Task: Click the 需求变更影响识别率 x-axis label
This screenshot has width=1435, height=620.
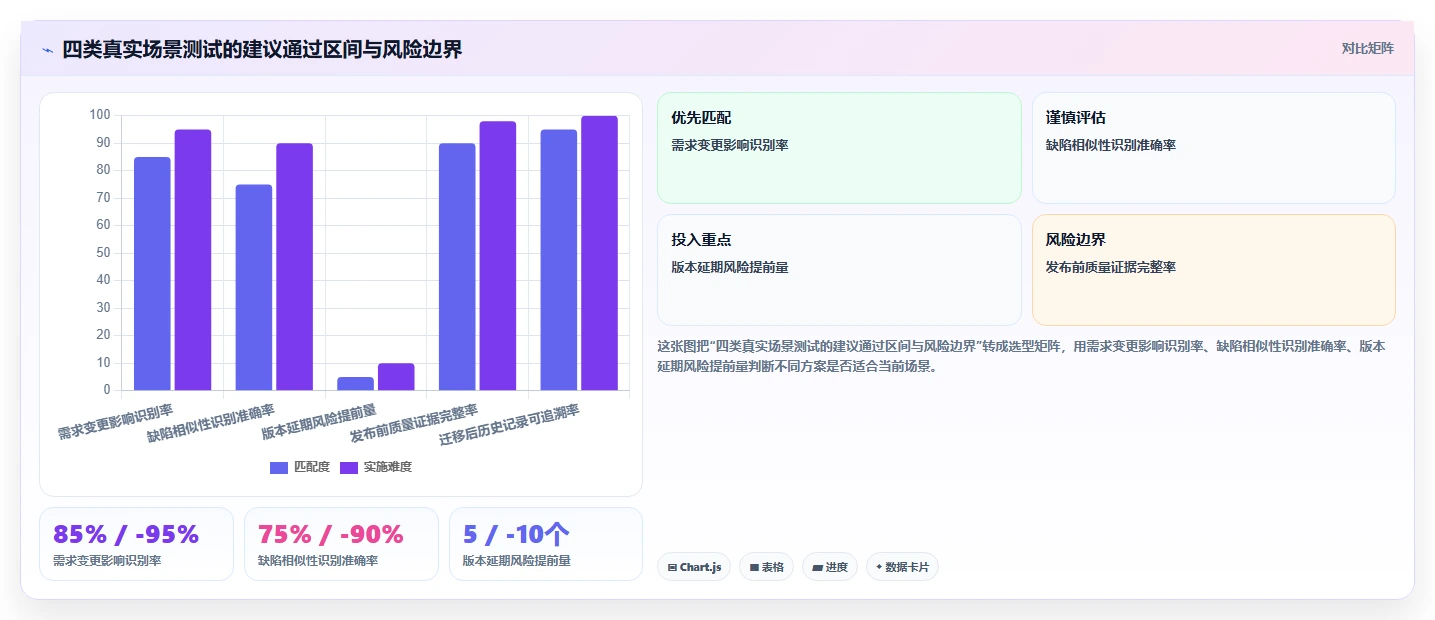Action: pyautogui.click(x=115, y=422)
